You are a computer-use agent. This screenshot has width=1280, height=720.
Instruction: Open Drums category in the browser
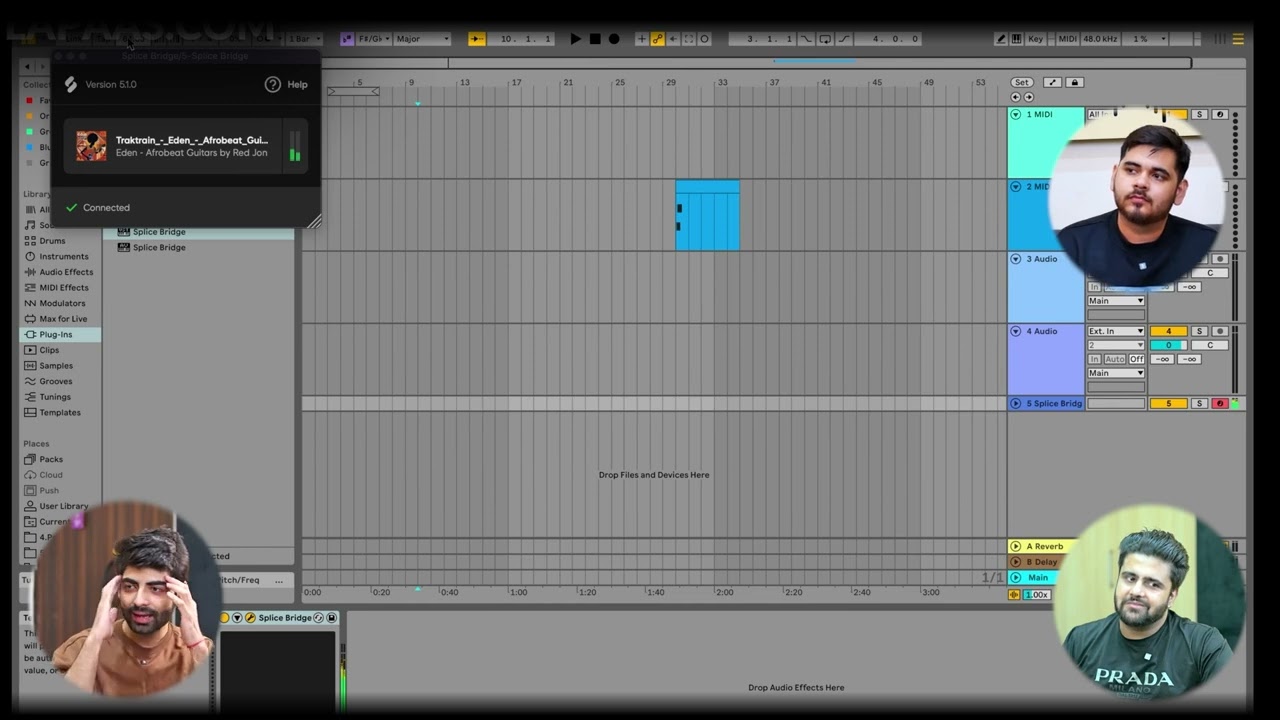point(52,241)
